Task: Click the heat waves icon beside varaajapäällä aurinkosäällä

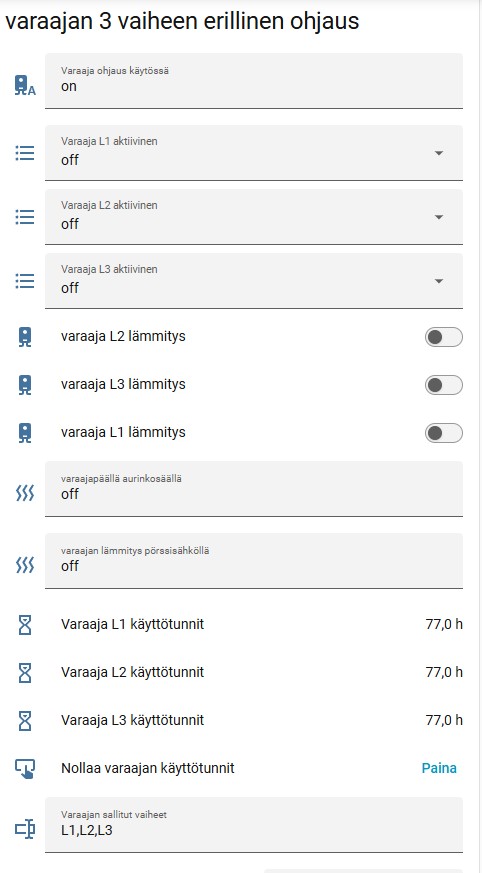Action: [24, 493]
